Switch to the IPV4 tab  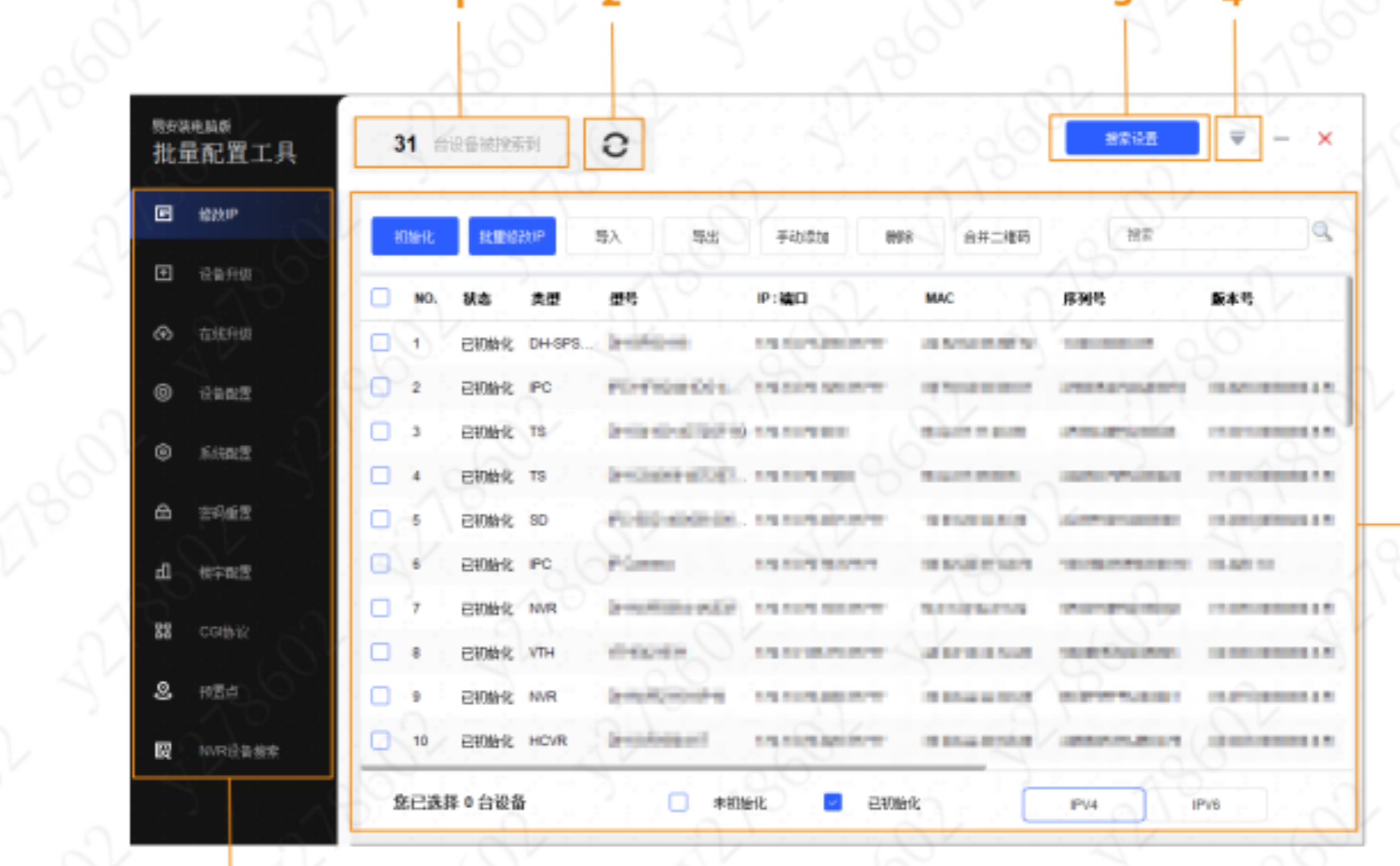pyautogui.click(x=1083, y=805)
